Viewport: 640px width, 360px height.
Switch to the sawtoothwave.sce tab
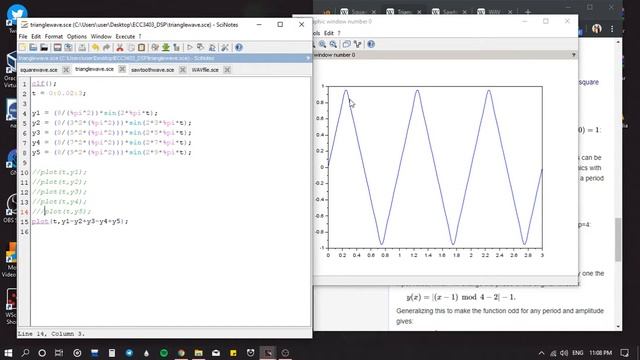point(152,70)
